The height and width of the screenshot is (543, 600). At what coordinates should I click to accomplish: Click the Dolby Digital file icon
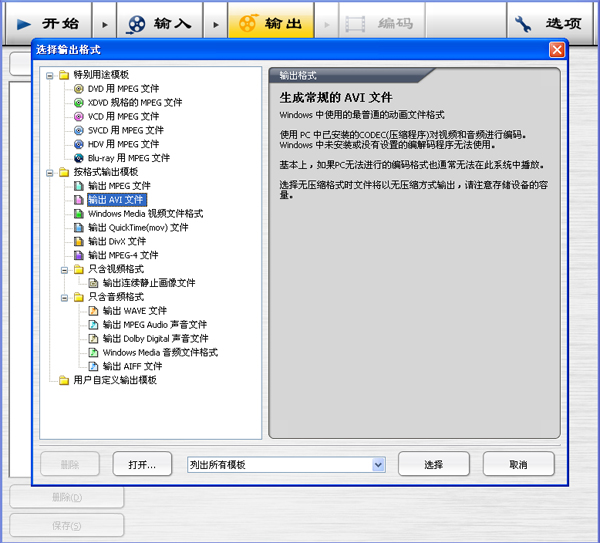93,339
